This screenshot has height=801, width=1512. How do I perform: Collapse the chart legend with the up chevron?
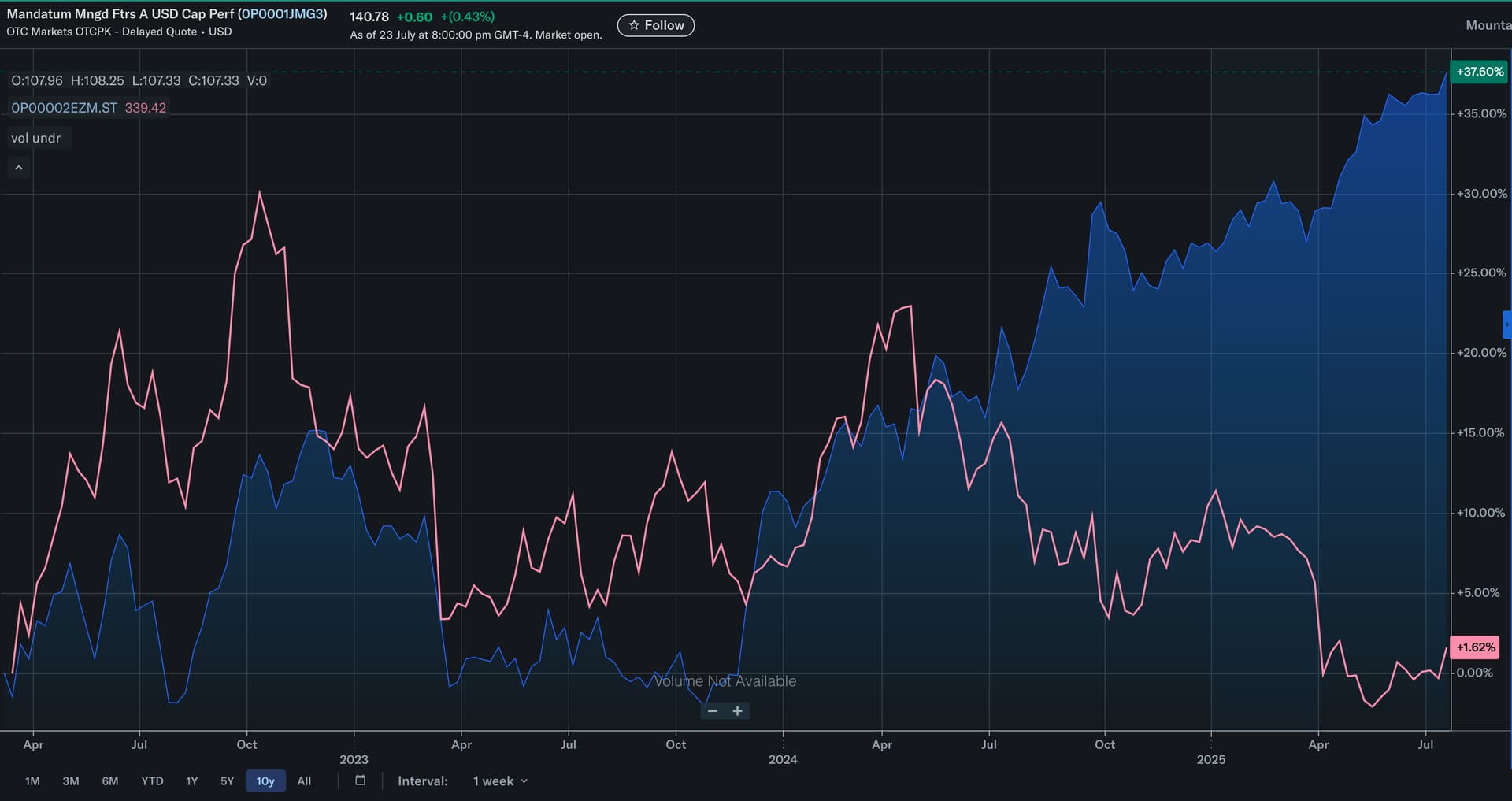19,168
